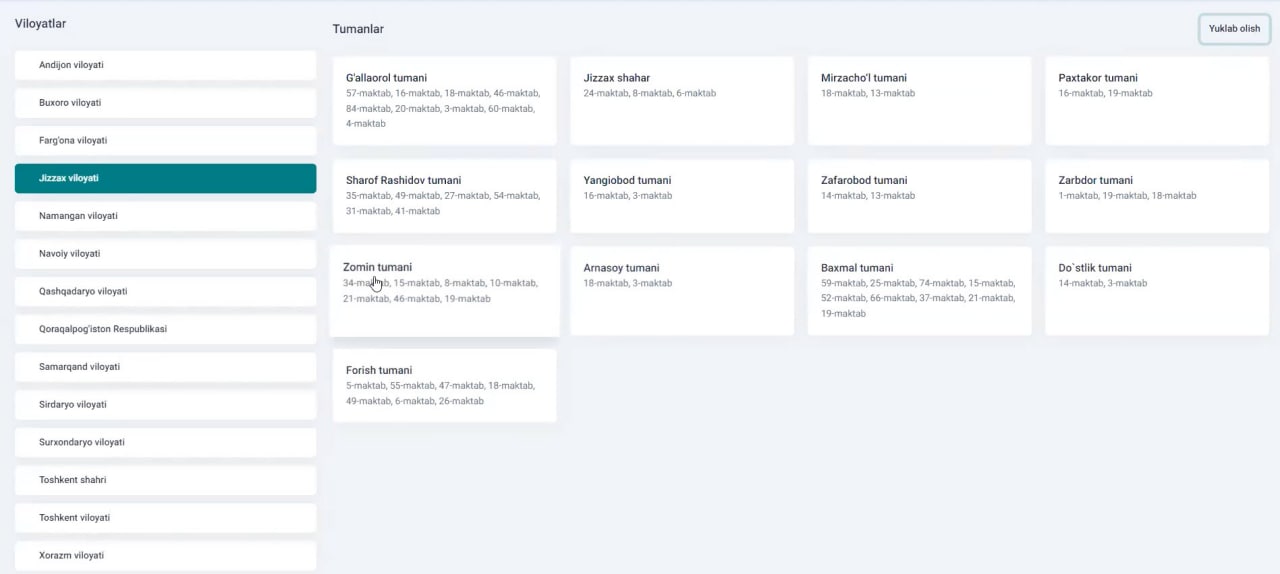Select the Do`stlik tumani card

click(x=1157, y=291)
